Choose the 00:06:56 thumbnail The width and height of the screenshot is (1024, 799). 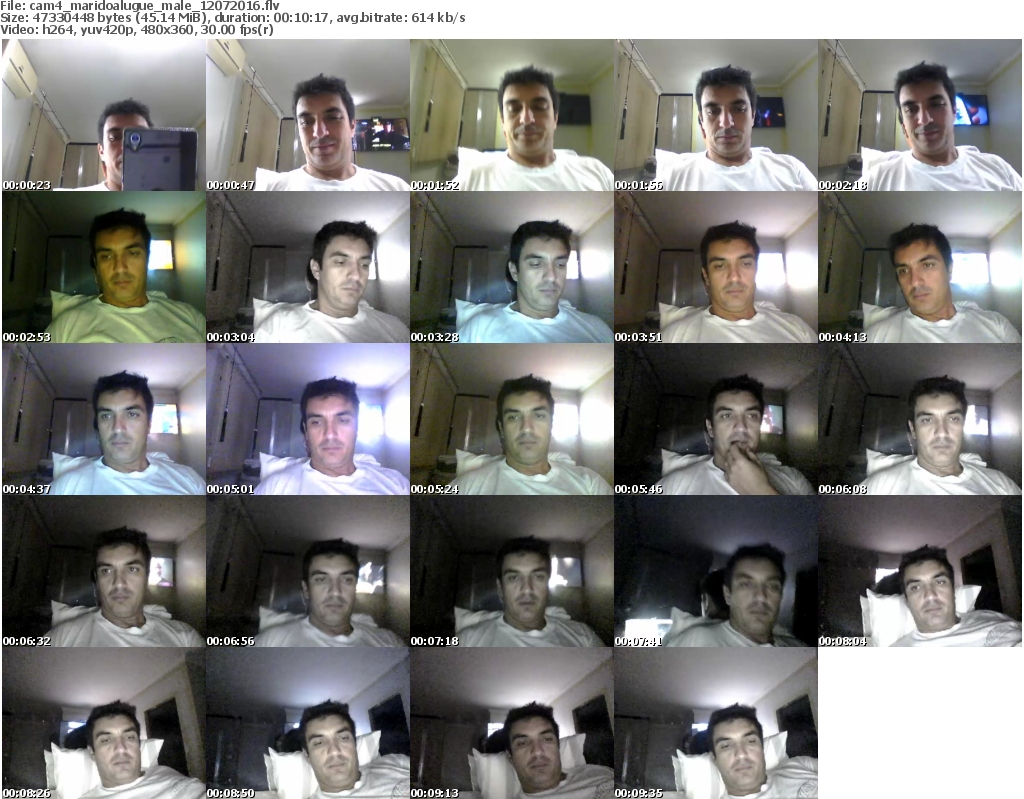308,571
